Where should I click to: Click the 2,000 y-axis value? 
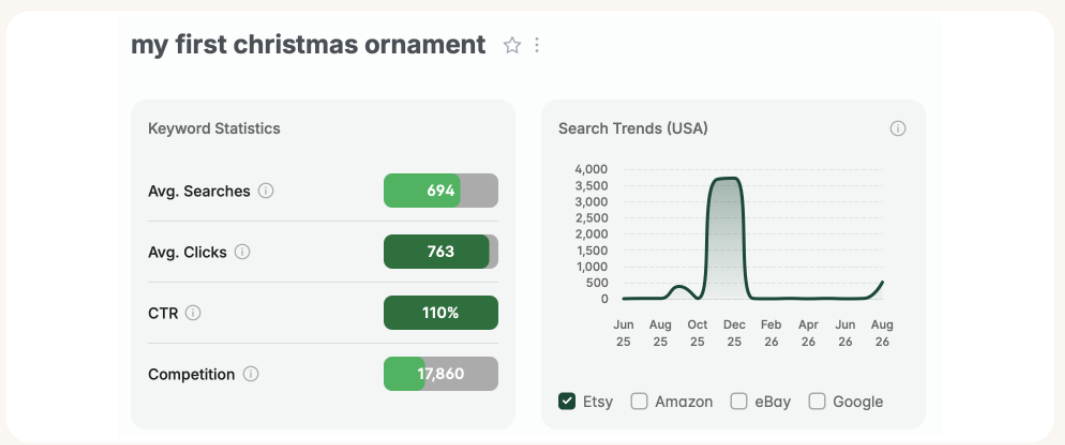point(591,234)
